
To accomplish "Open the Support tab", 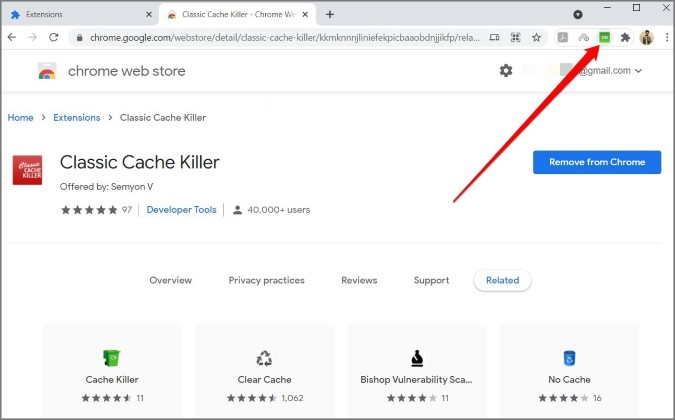I will coord(431,280).
